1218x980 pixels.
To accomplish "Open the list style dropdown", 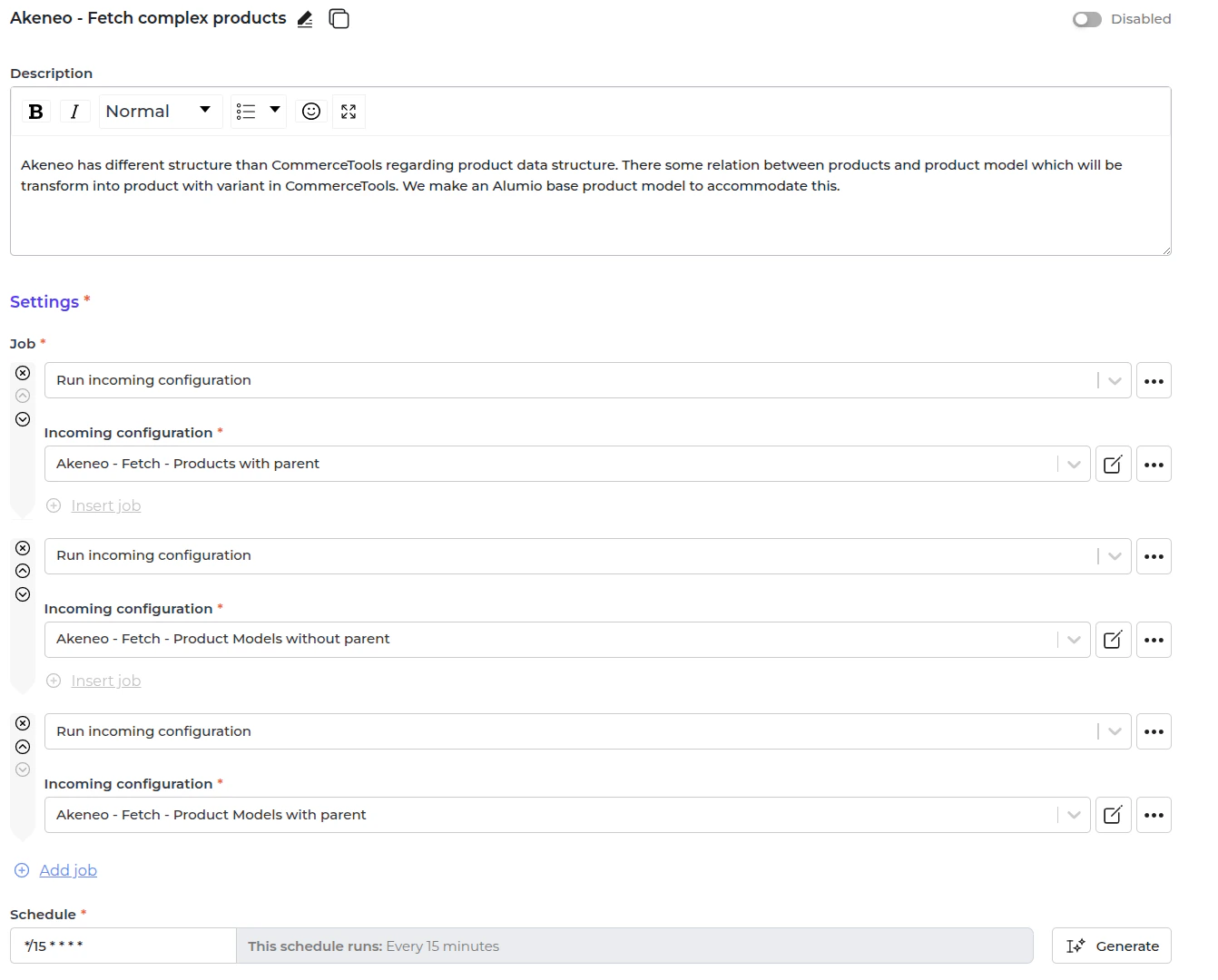I will [259, 112].
